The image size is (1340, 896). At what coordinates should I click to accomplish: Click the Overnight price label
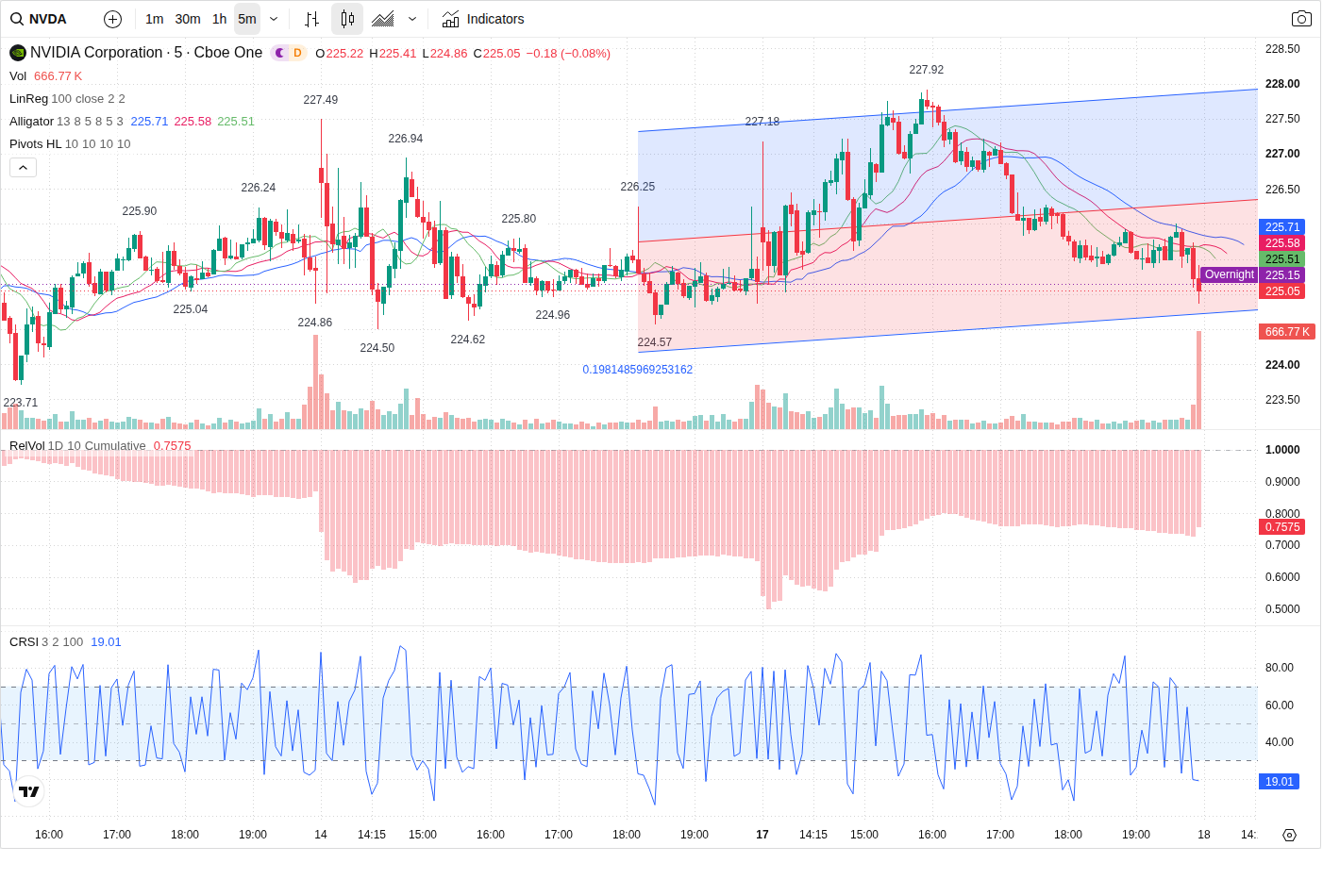1229,274
